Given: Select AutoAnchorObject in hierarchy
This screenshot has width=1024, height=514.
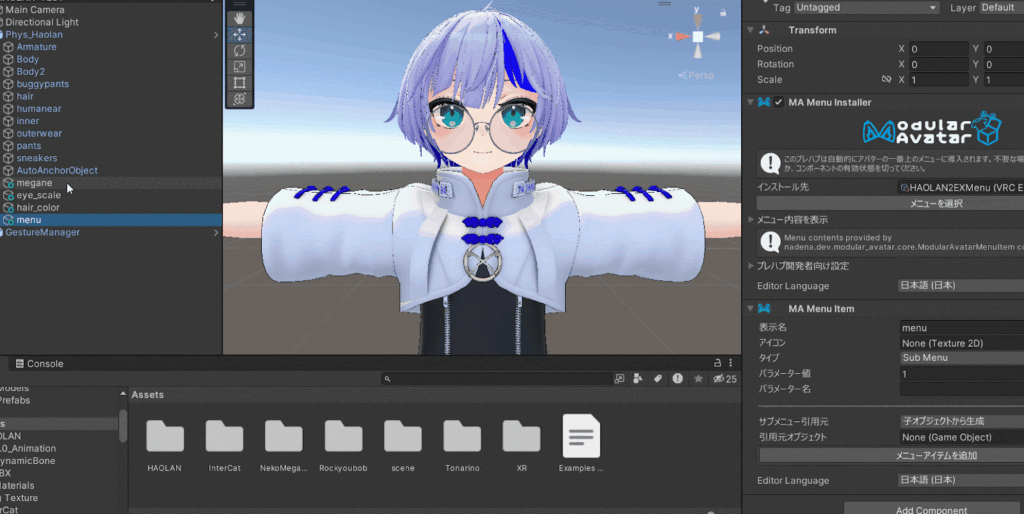Looking at the screenshot, I should [x=57, y=170].
